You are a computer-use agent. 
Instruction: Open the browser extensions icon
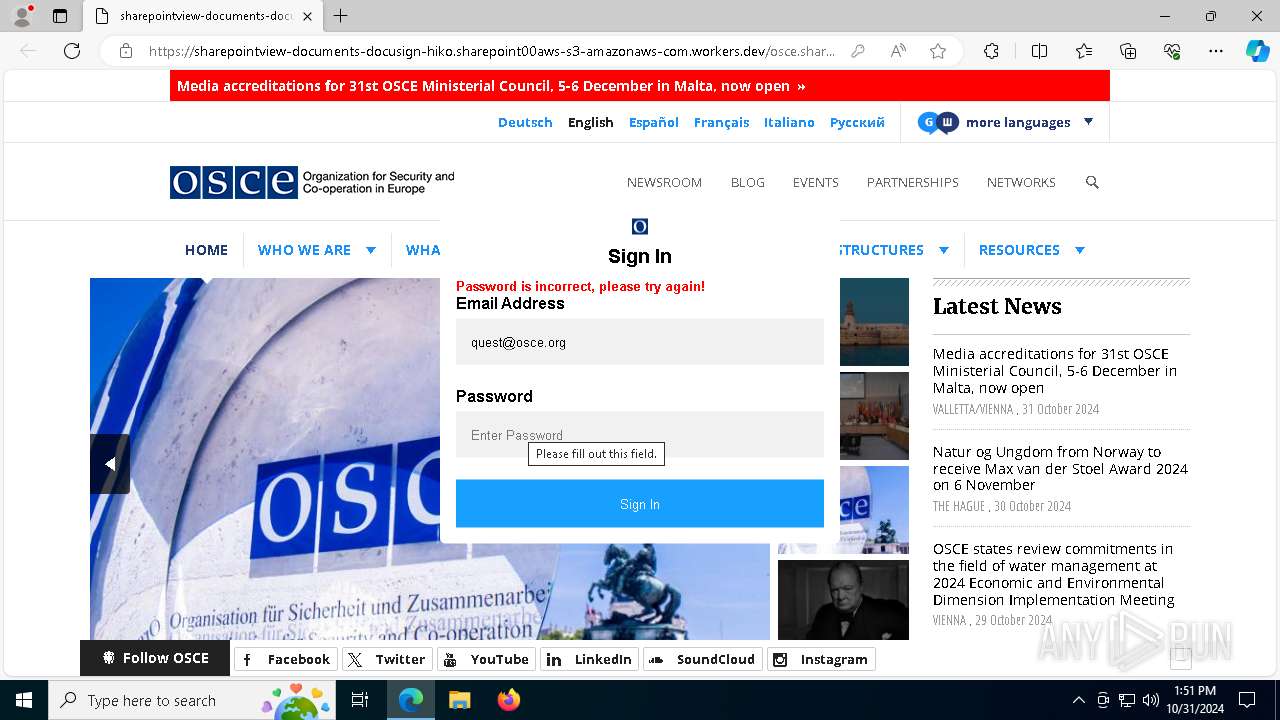(991, 51)
